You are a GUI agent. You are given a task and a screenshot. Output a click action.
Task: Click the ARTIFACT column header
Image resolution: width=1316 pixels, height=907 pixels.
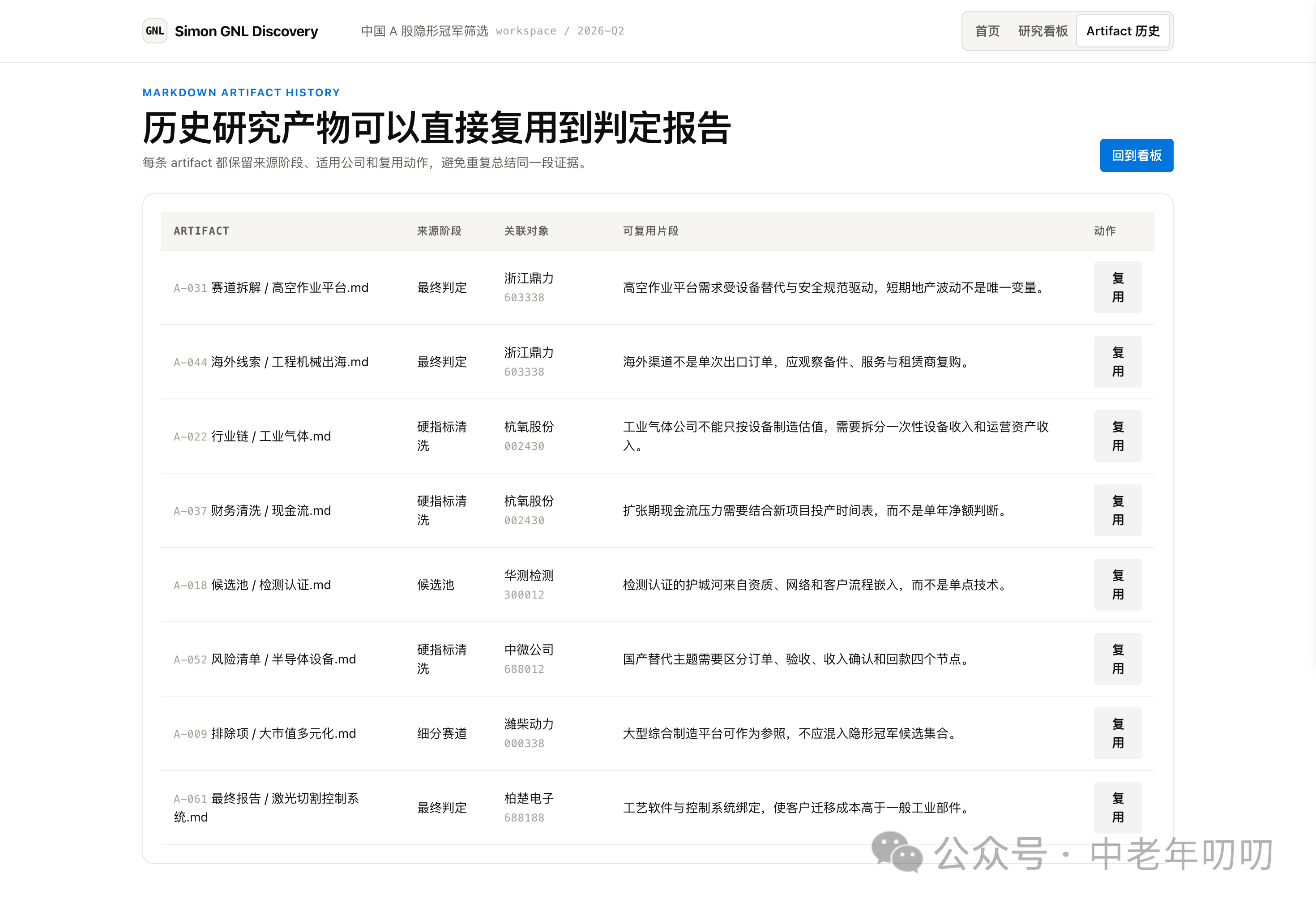click(x=201, y=231)
